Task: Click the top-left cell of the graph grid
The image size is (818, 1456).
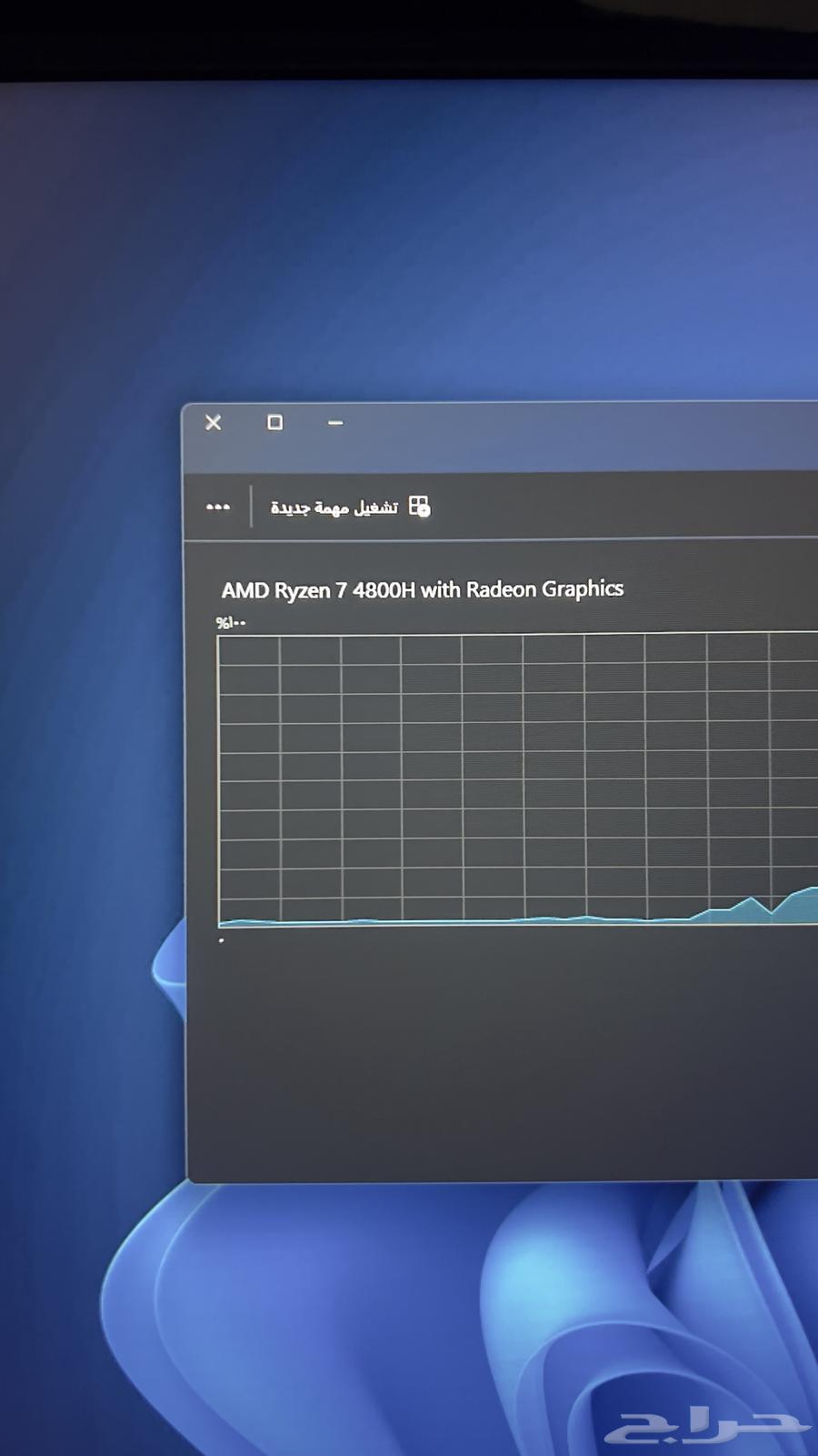Action: tap(249, 651)
